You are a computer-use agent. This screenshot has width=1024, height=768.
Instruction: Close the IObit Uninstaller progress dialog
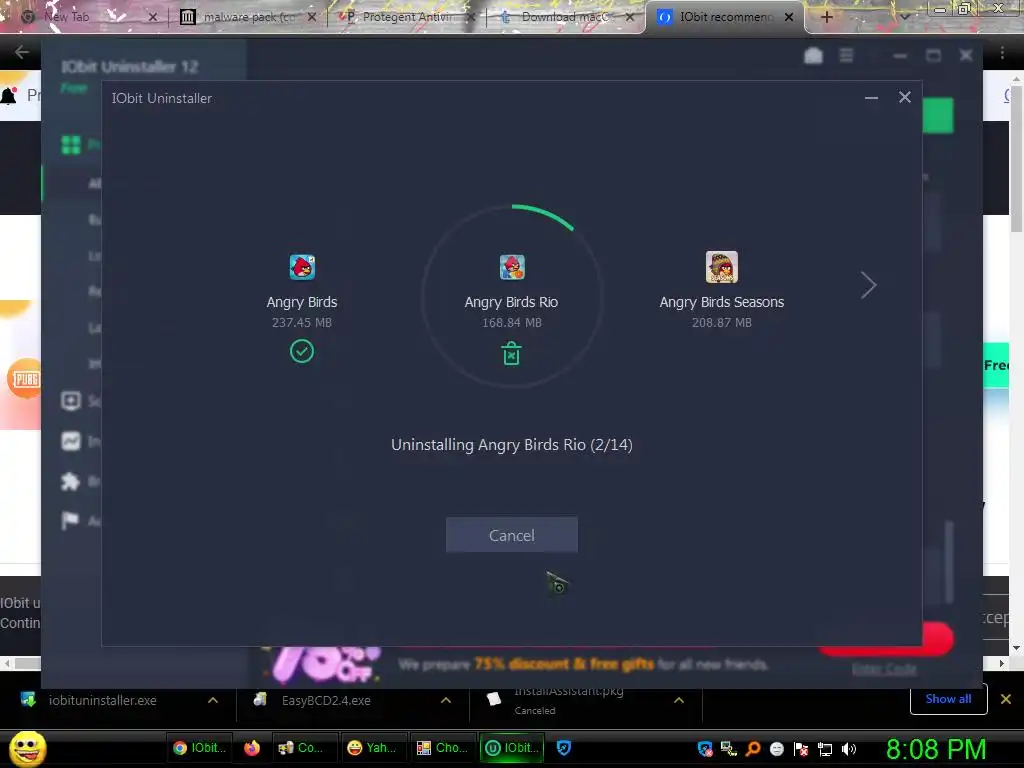pos(904,97)
